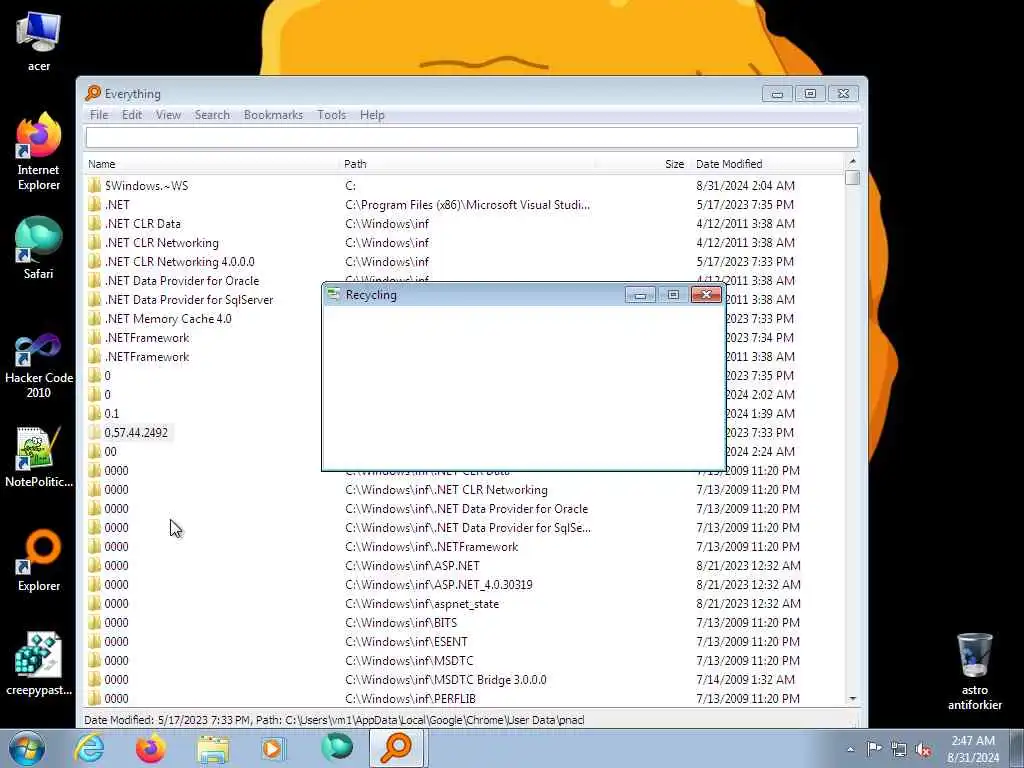The image size is (1024, 768).
Task: Click the Show desktop strip by the clock
Action: tap(1017, 749)
